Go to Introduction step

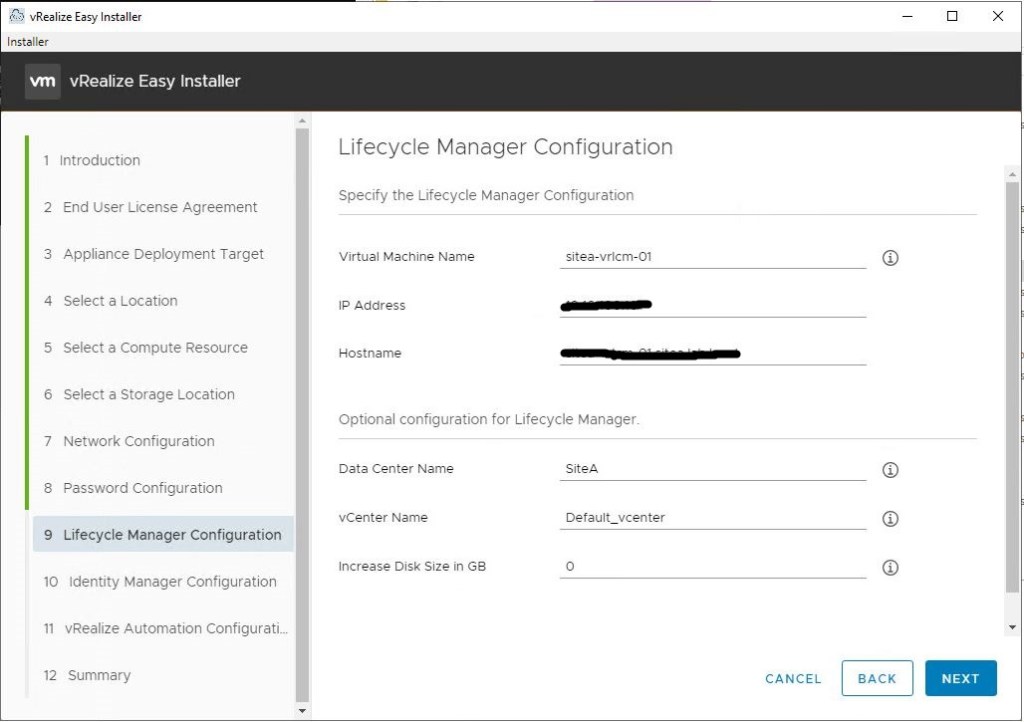[99, 160]
